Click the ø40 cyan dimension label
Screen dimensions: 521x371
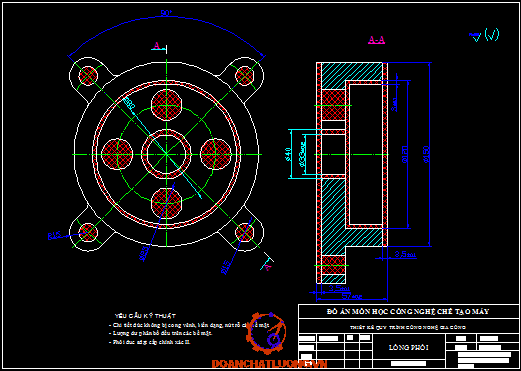289,154
